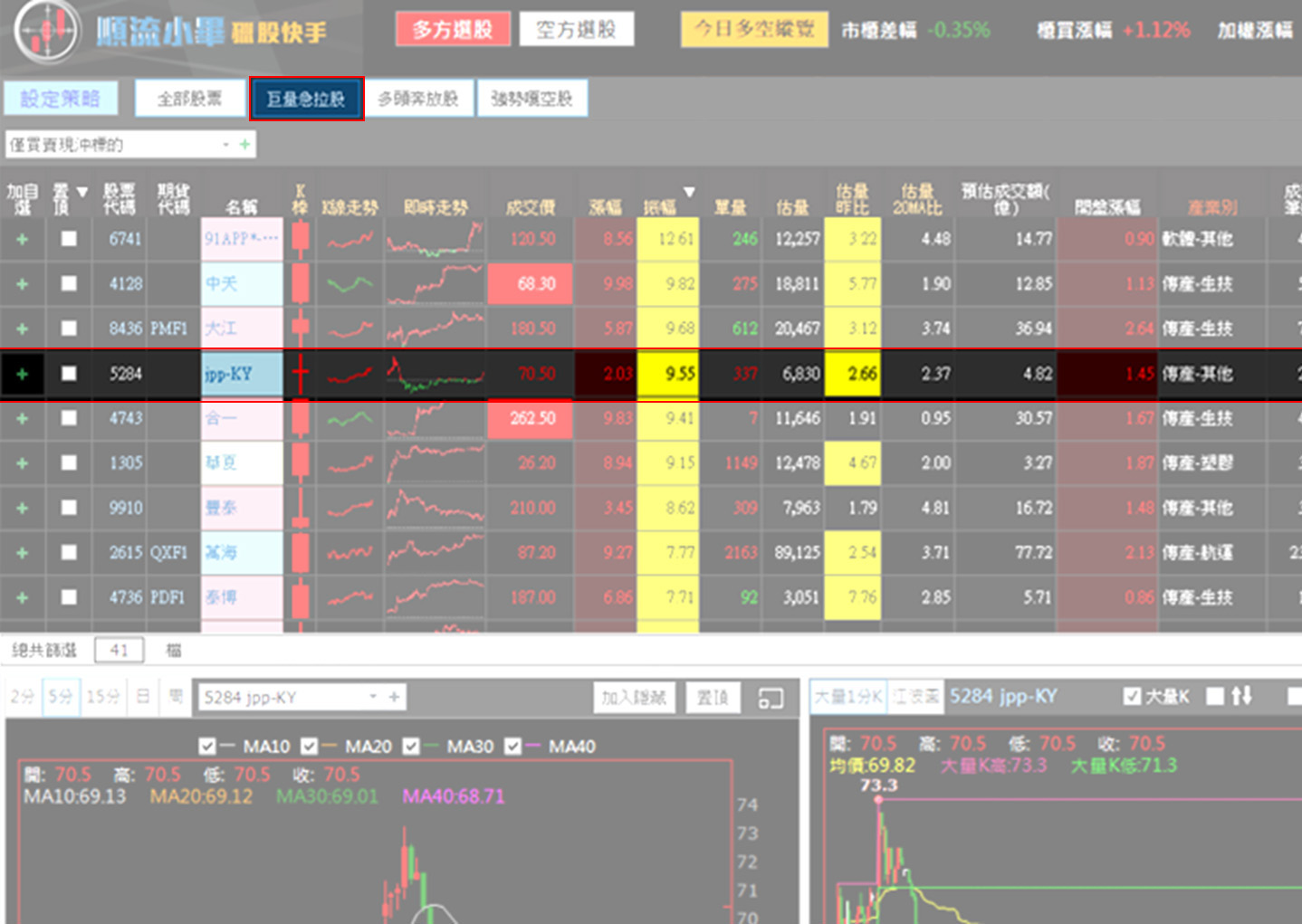Select the 多頭奔放股 tab

(x=418, y=99)
